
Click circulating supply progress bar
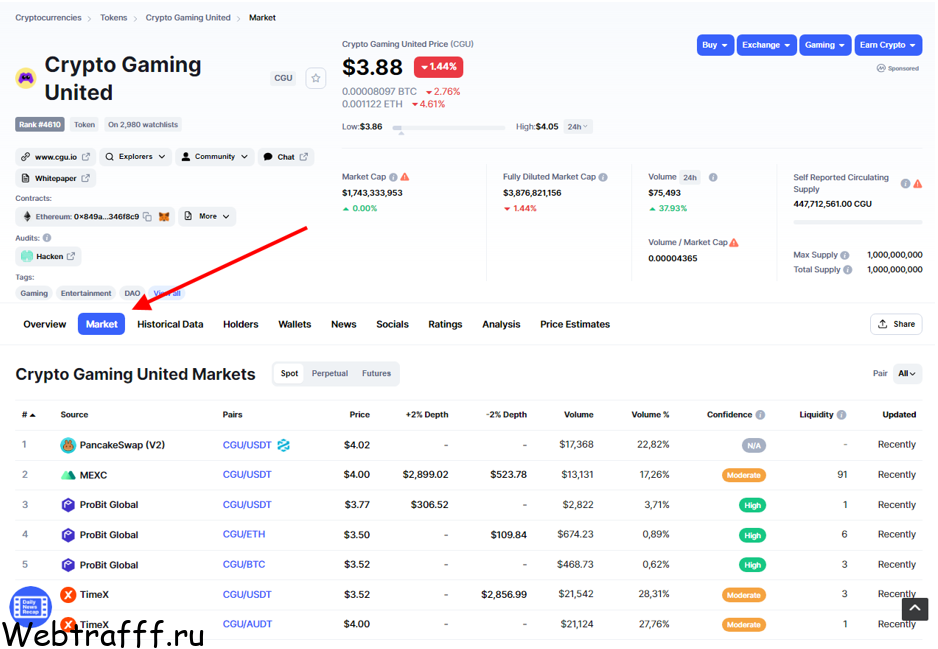858,222
